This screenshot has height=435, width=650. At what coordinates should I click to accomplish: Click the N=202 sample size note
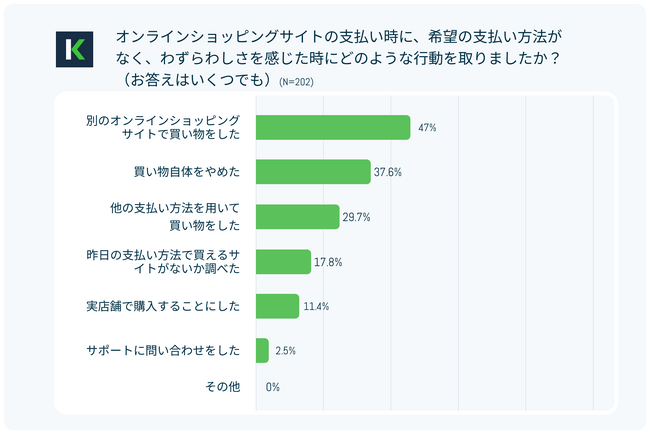[x=295, y=81]
